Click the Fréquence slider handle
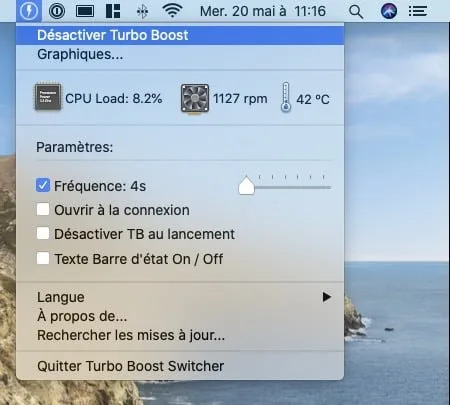The image size is (450, 405). pos(246,185)
